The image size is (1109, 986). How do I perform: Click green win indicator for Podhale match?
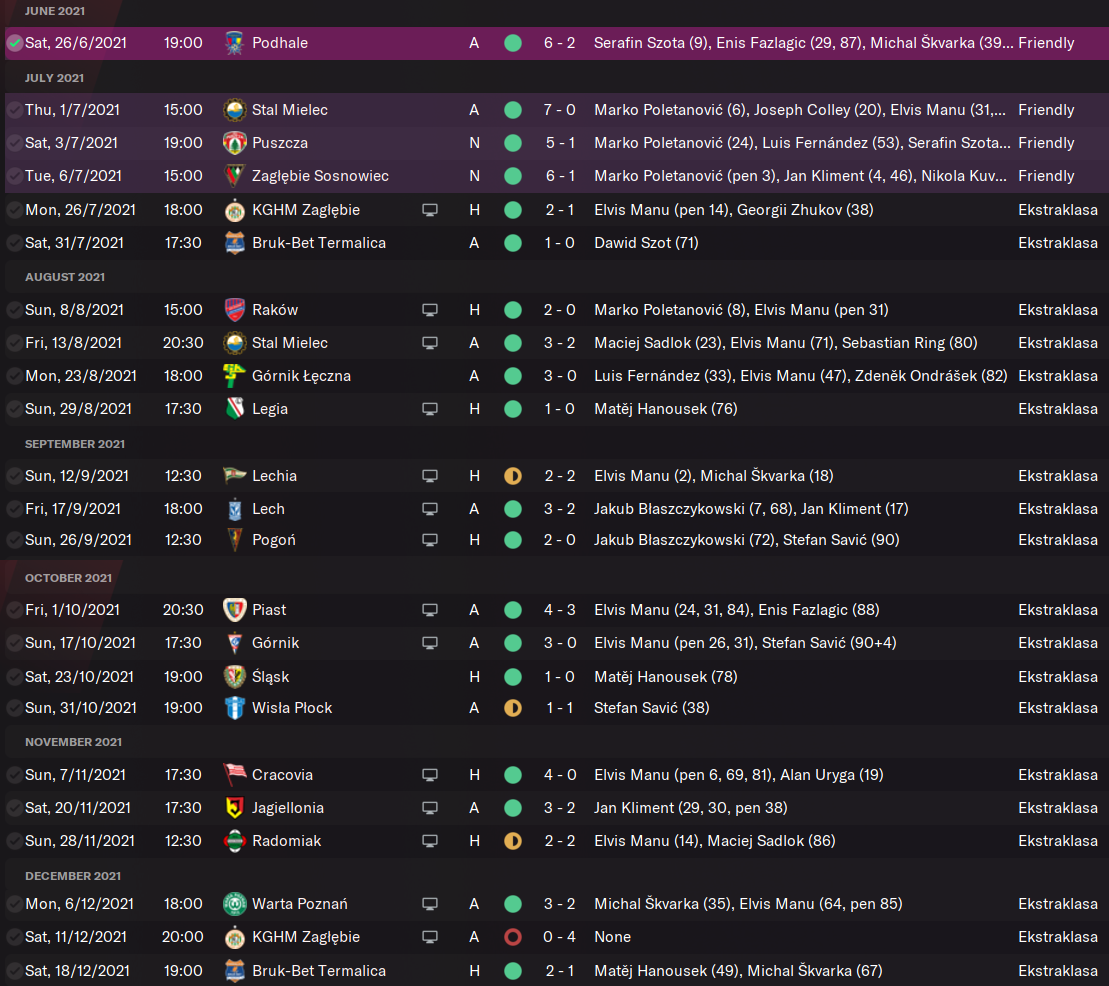click(513, 43)
